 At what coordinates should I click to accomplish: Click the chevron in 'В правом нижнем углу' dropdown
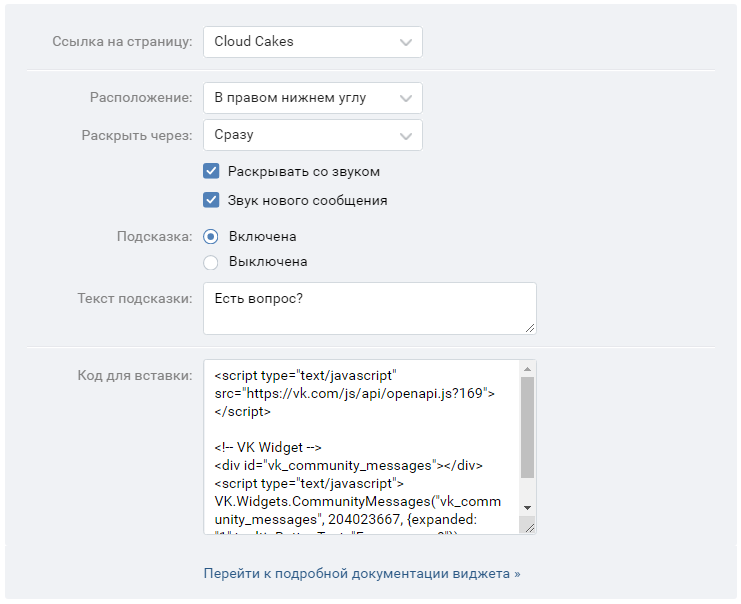pos(405,98)
